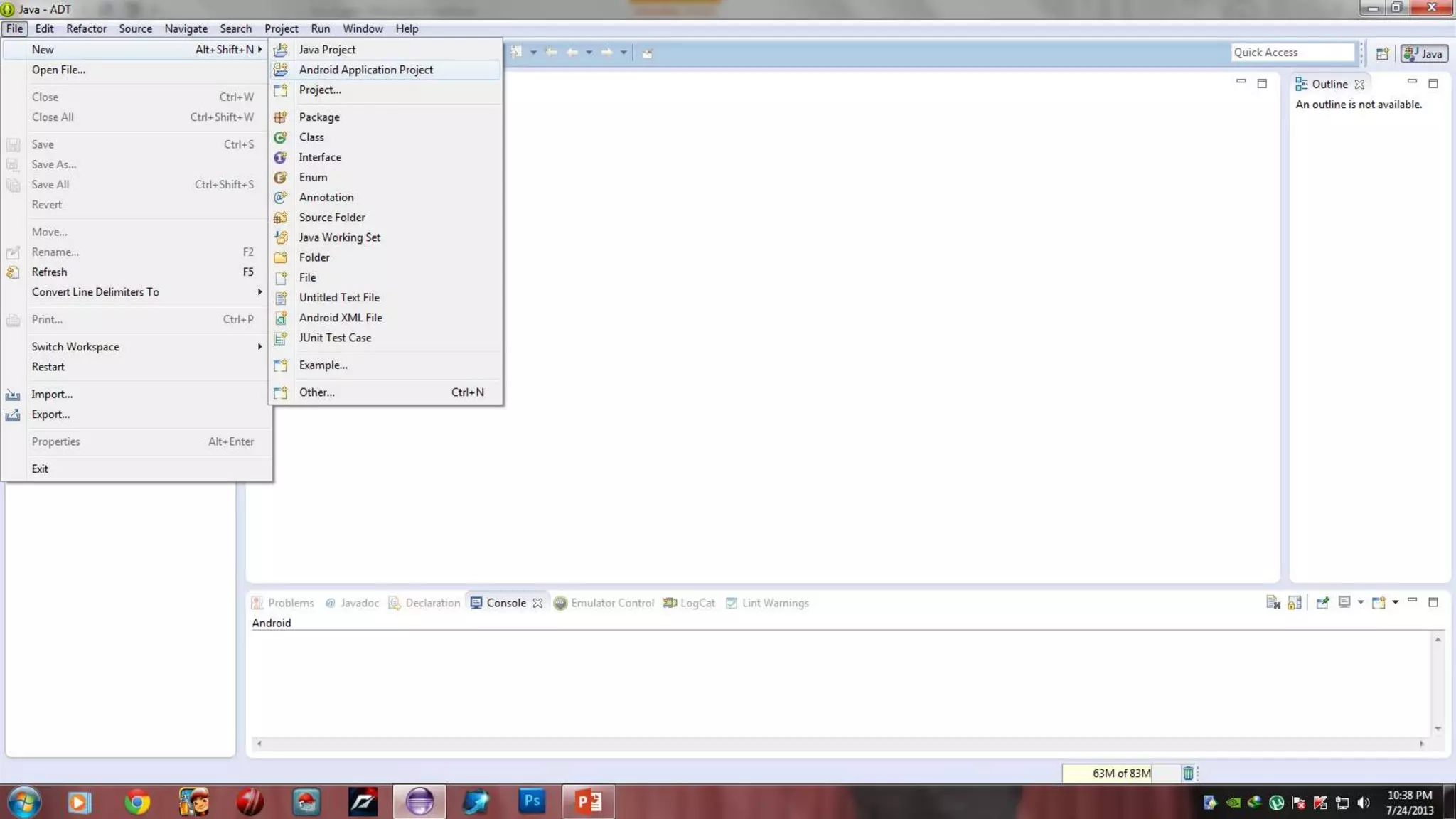
Task: Open Photoshop from the Windows taskbar
Action: coord(531,802)
